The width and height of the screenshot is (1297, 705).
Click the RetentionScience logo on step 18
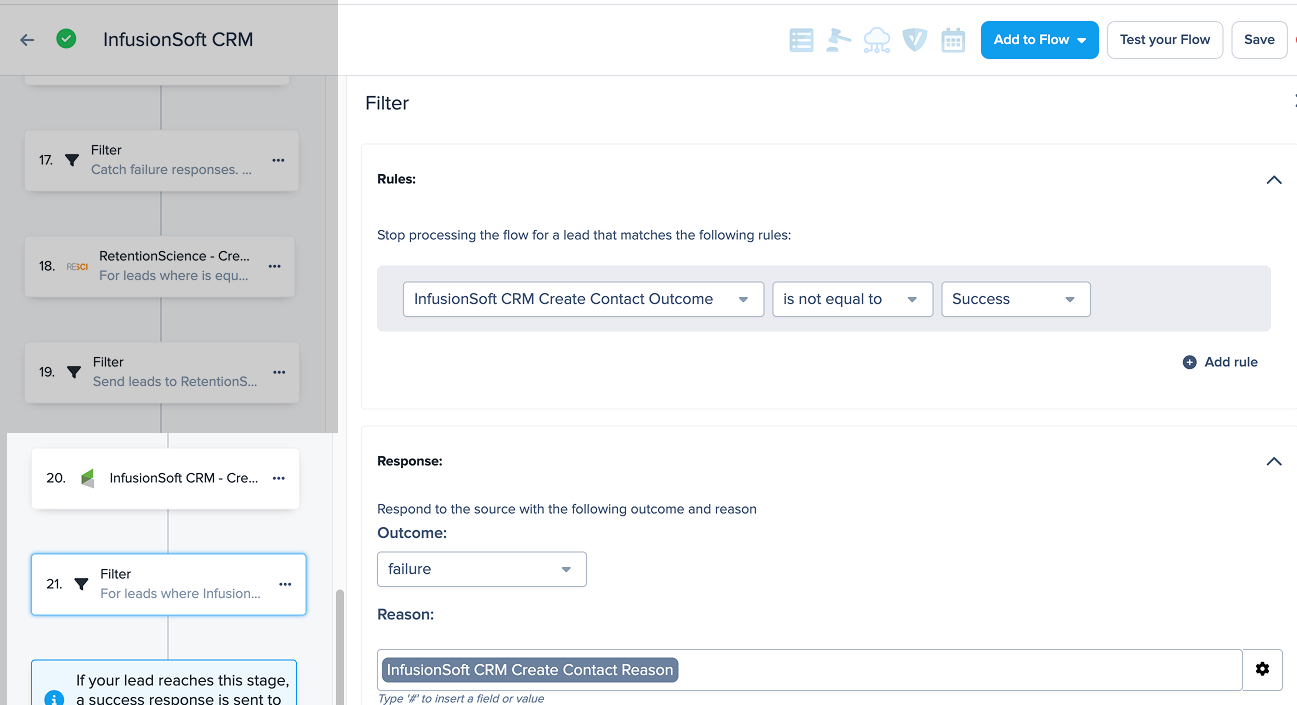pyautogui.click(x=77, y=266)
